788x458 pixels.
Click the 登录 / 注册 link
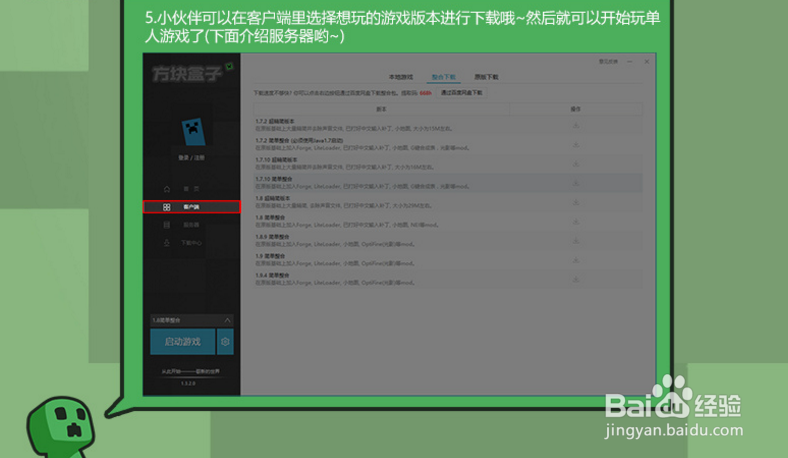point(191,158)
